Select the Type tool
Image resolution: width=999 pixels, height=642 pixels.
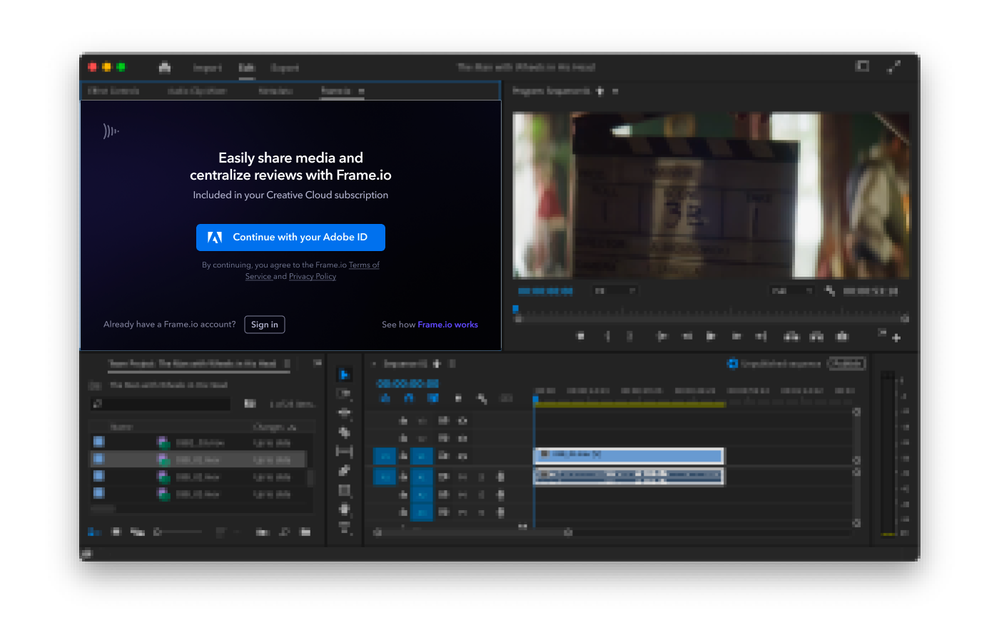pos(344,527)
